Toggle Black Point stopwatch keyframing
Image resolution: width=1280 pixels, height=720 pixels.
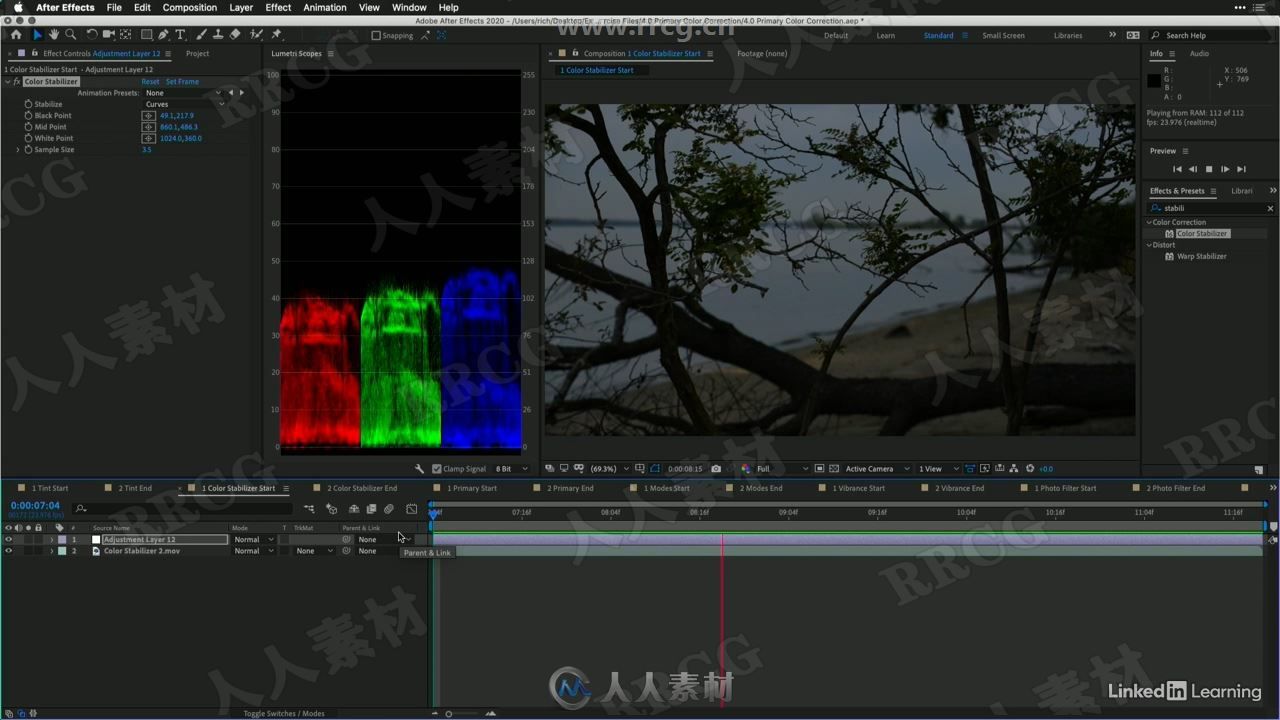coord(28,116)
